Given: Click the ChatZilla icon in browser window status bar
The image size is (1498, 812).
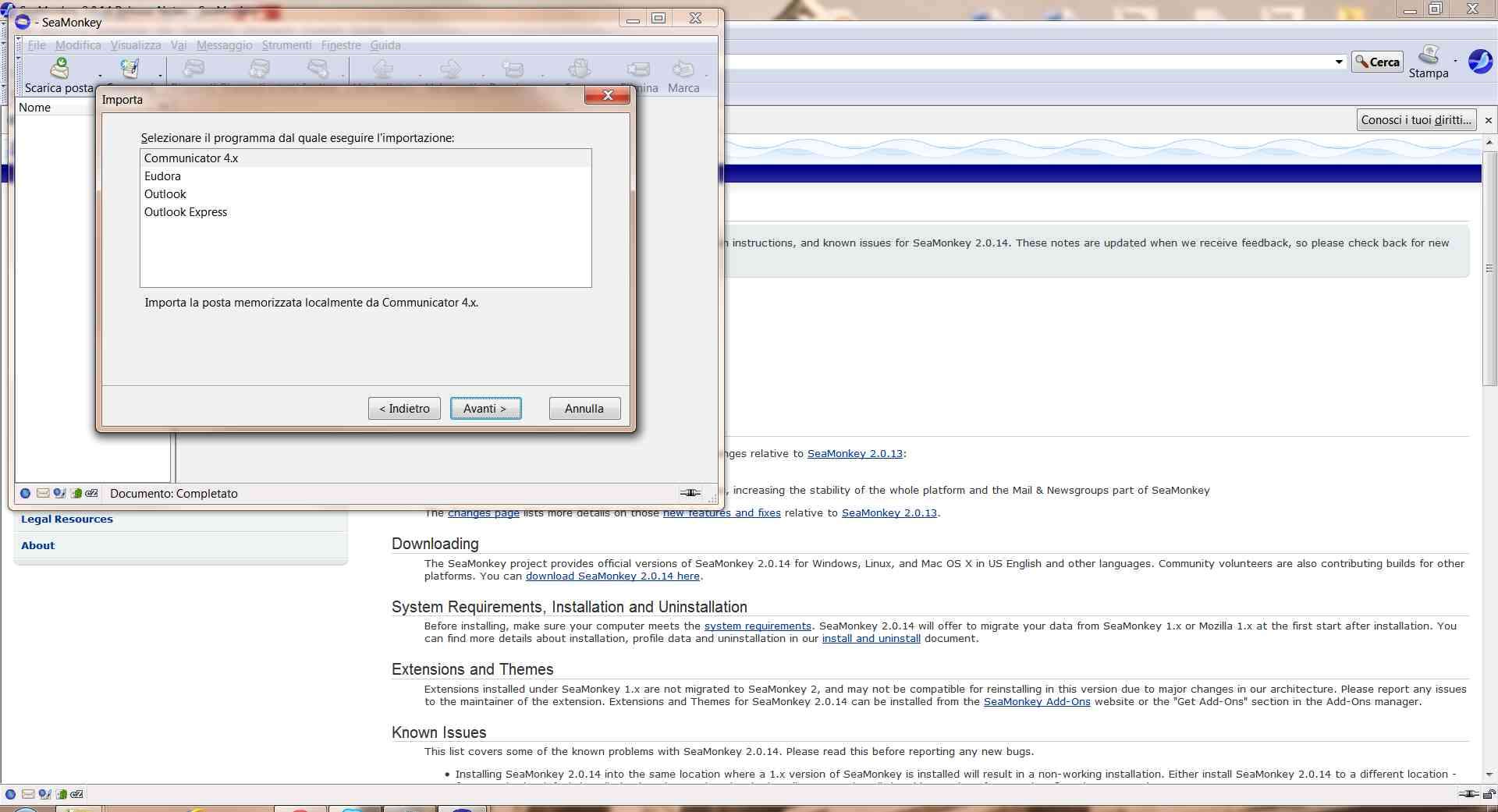Looking at the screenshot, I should coord(76,794).
